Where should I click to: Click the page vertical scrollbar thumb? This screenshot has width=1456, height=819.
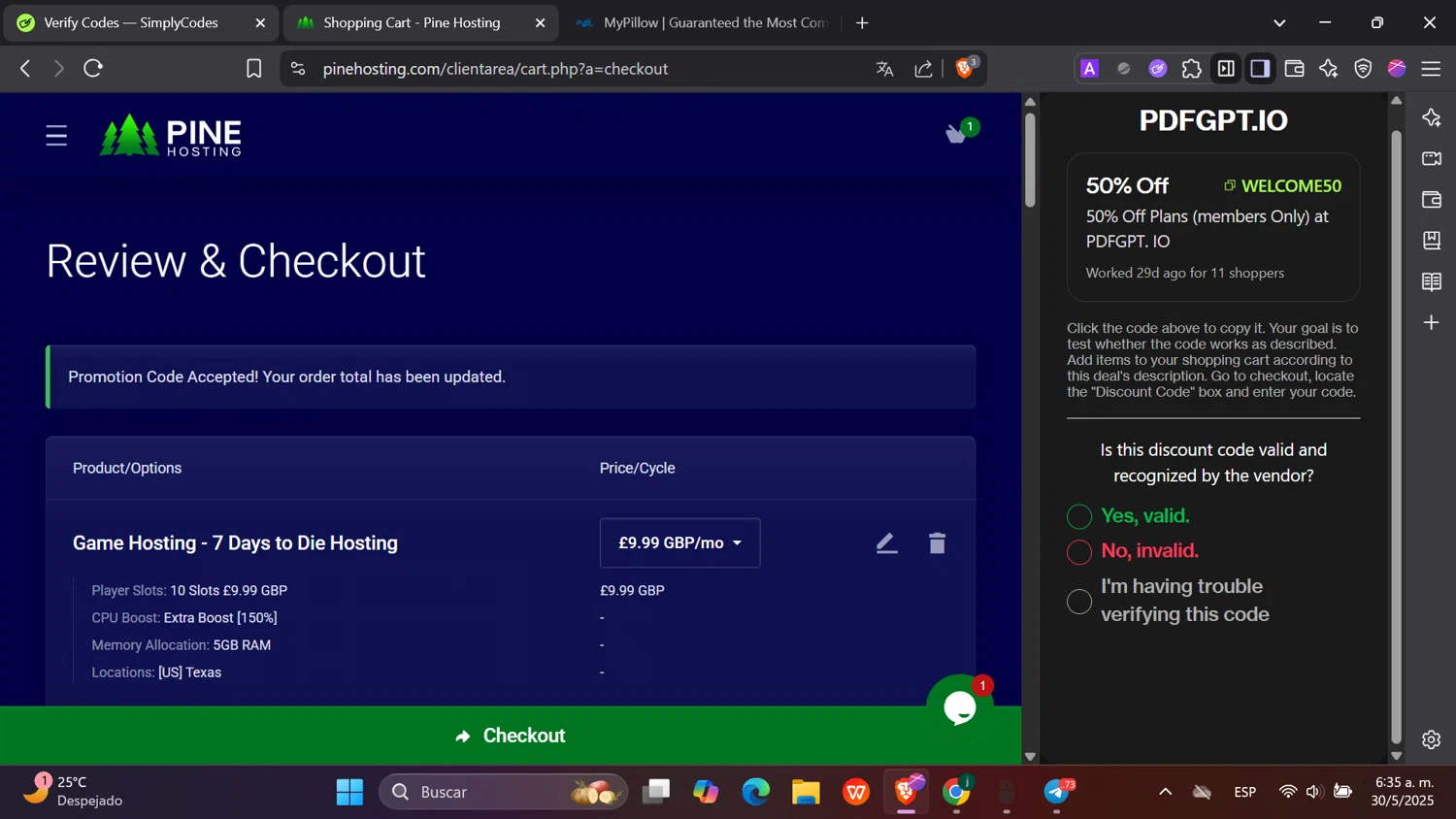1030,160
